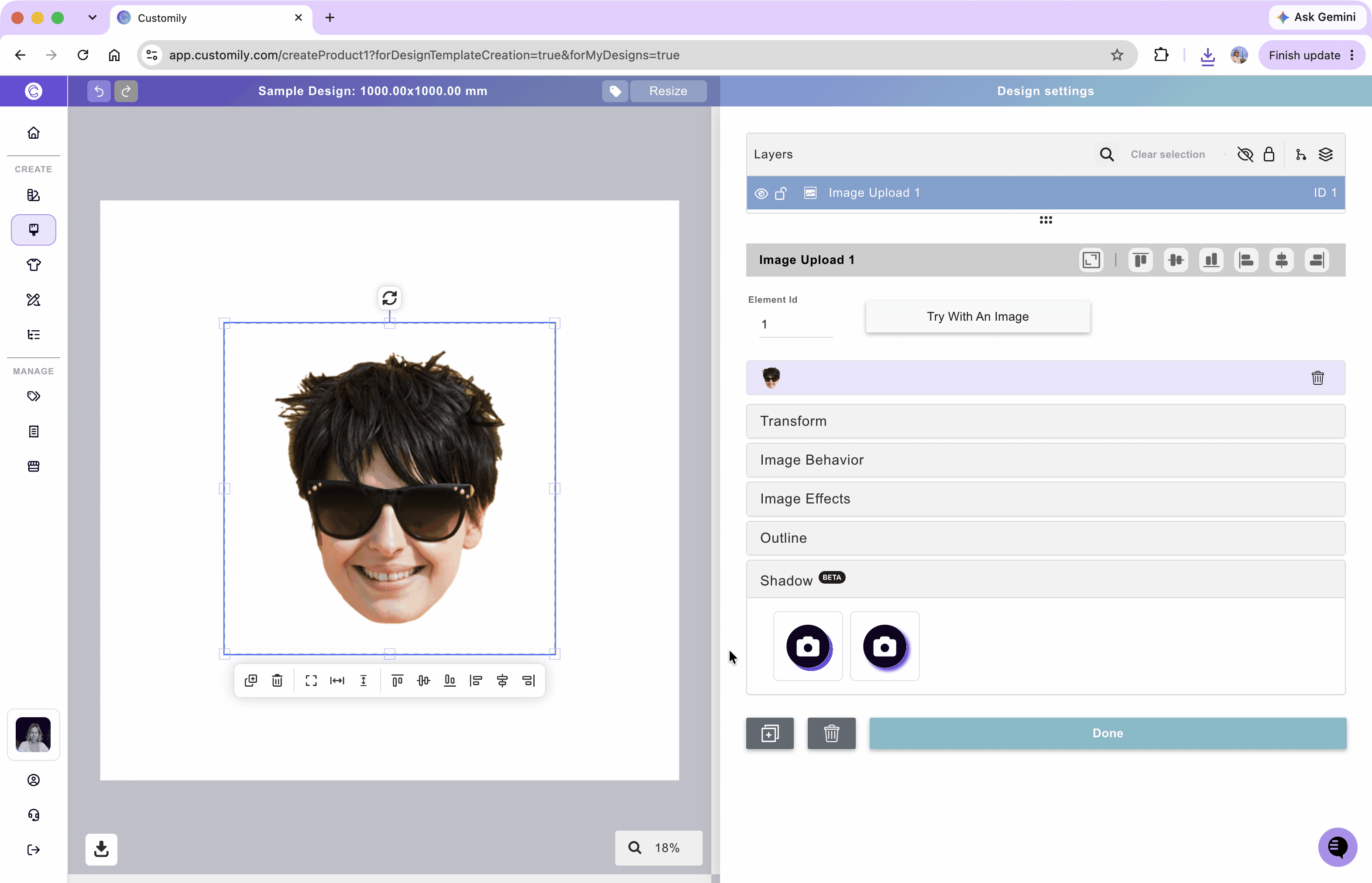This screenshot has width=1372, height=883.
Task: Collapse the Shadow BETA section
Action: click(x=1045, y=580)
